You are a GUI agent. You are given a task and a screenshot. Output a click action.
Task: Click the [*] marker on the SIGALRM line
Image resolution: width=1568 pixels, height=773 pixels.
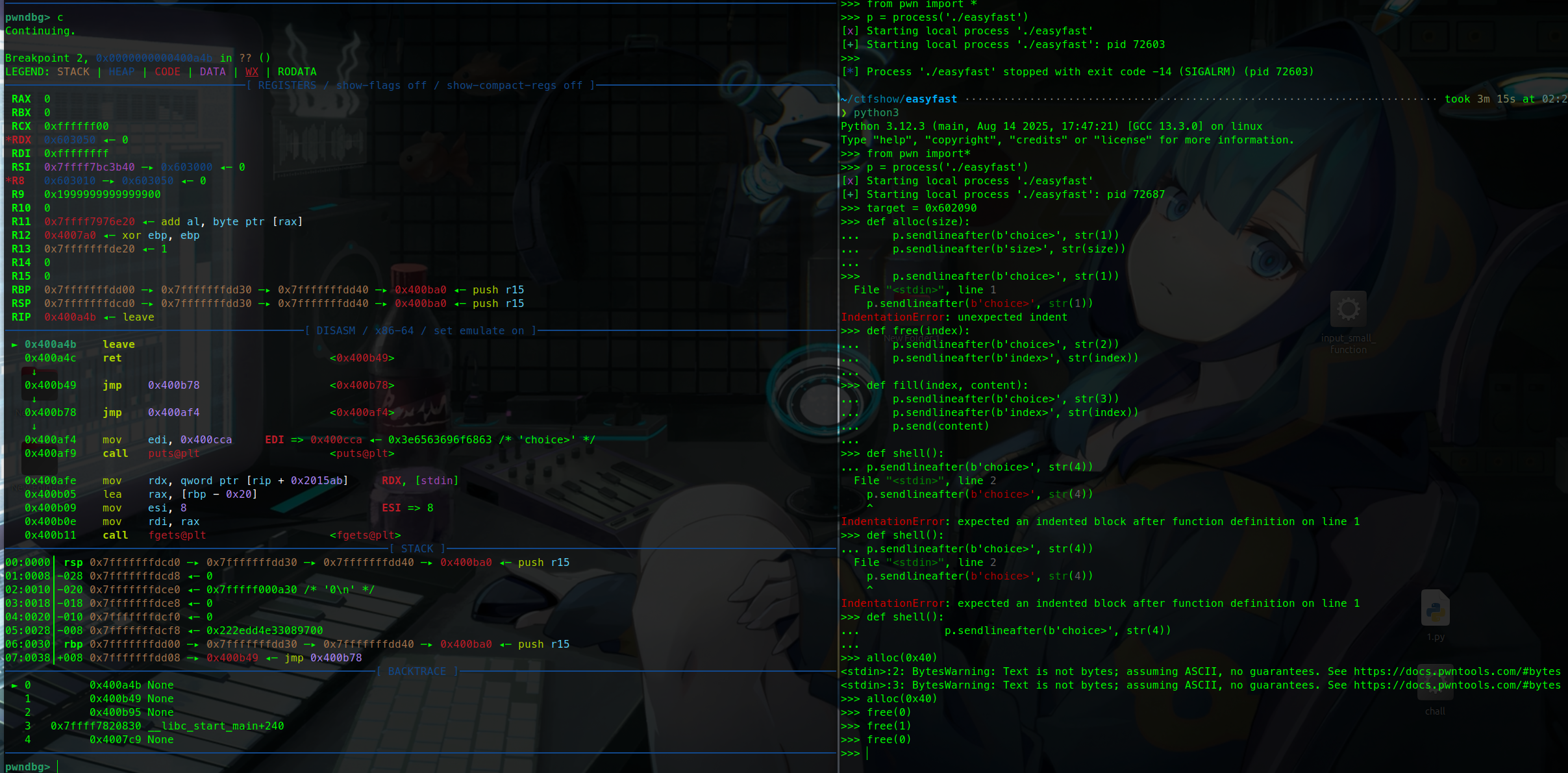click(850, 72)
